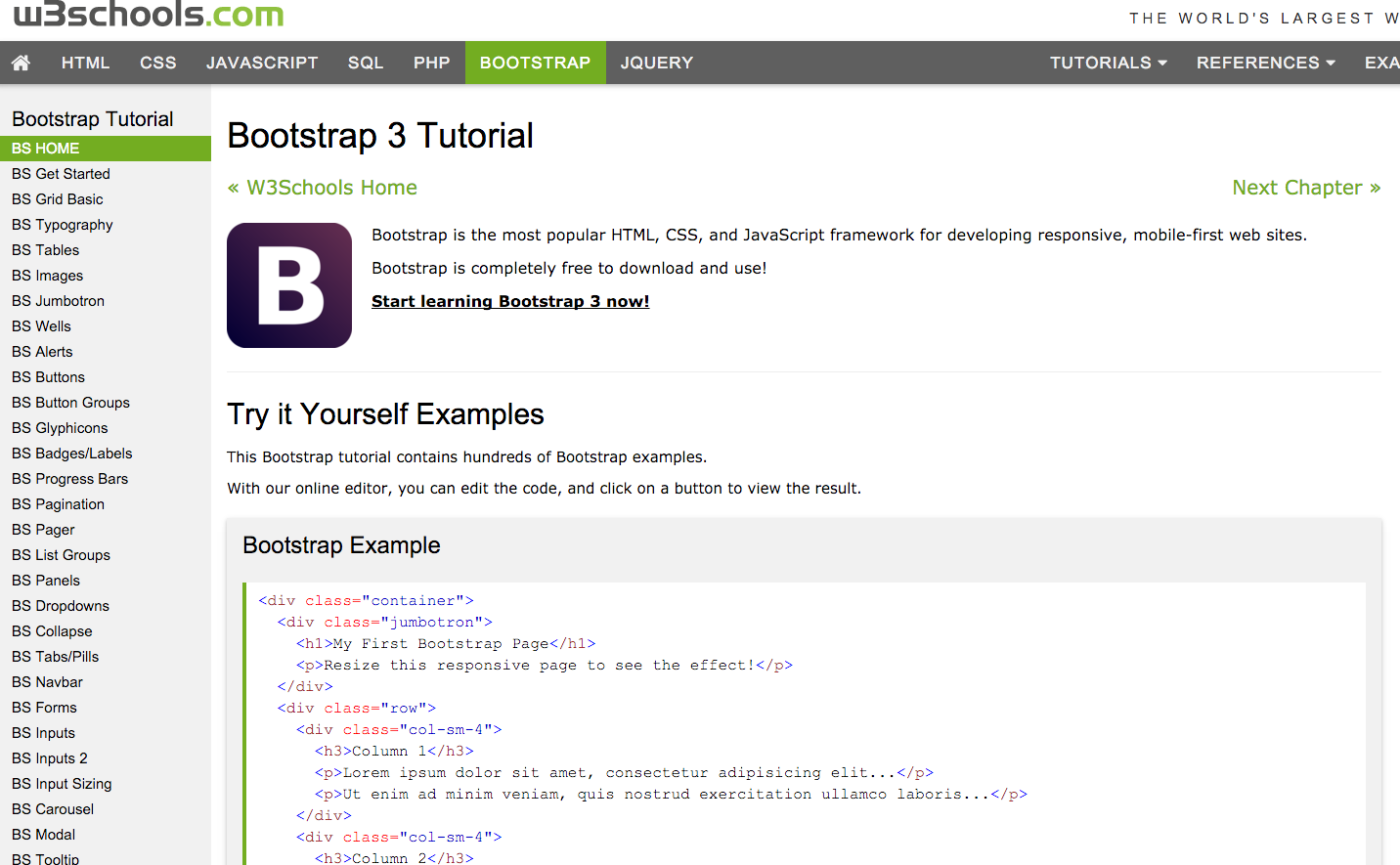Open the SQL tab
The height and width of the screenshot is (865, 1400).
(366, 63)
